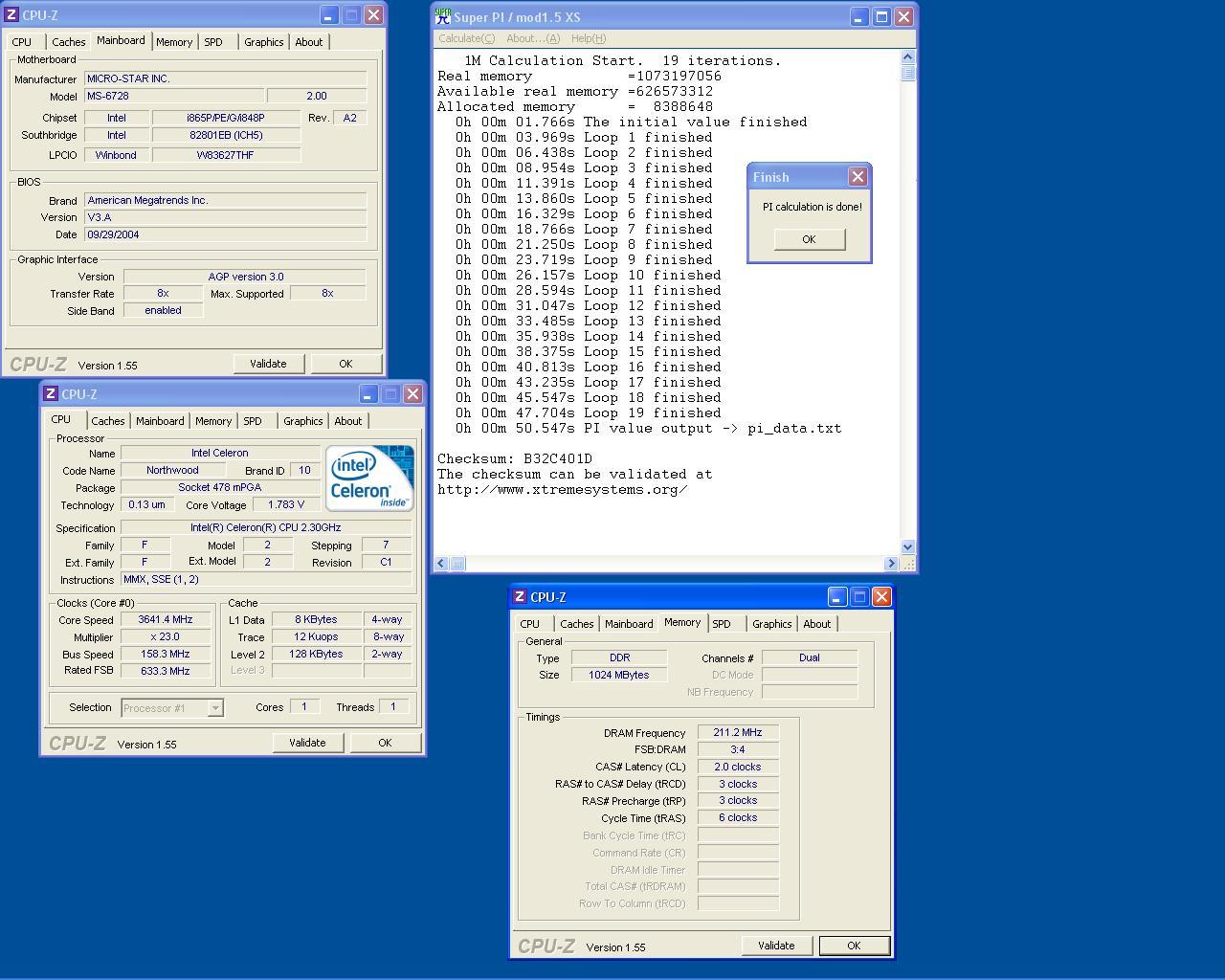Click the CPU-Z Memory window title icon
1225x980 pixels.
pos(520,597)
